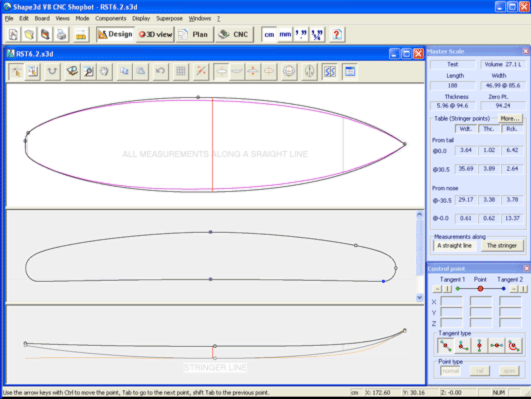Select the zoom magnifier tool icon
Screen dimensions: 531x399
click(x=89, y=71)
